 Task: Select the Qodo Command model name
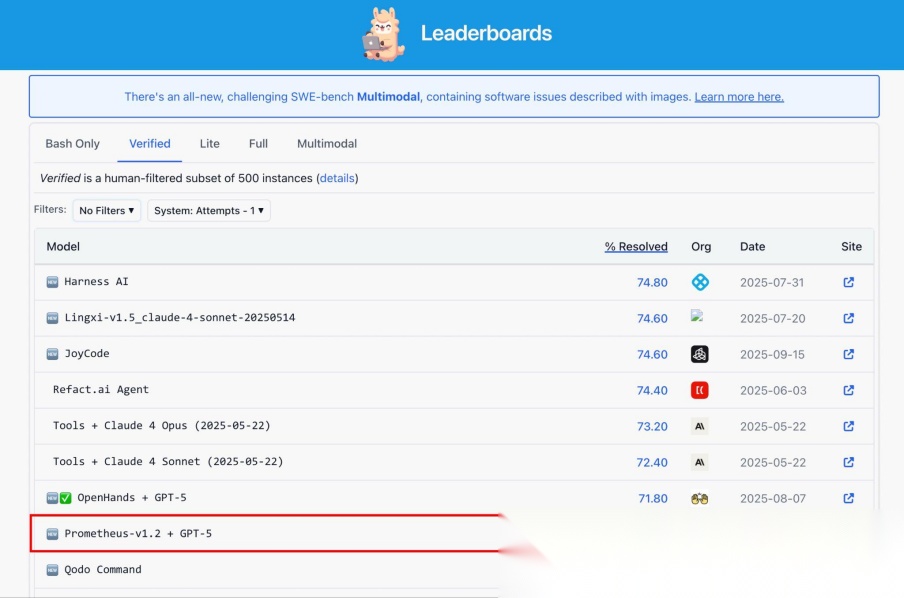click(103, 570)
